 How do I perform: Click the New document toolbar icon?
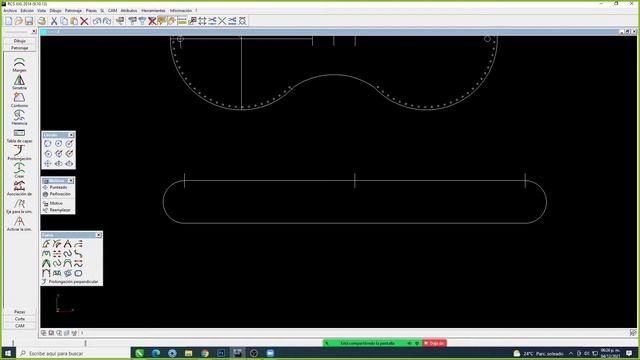point(9,21)
